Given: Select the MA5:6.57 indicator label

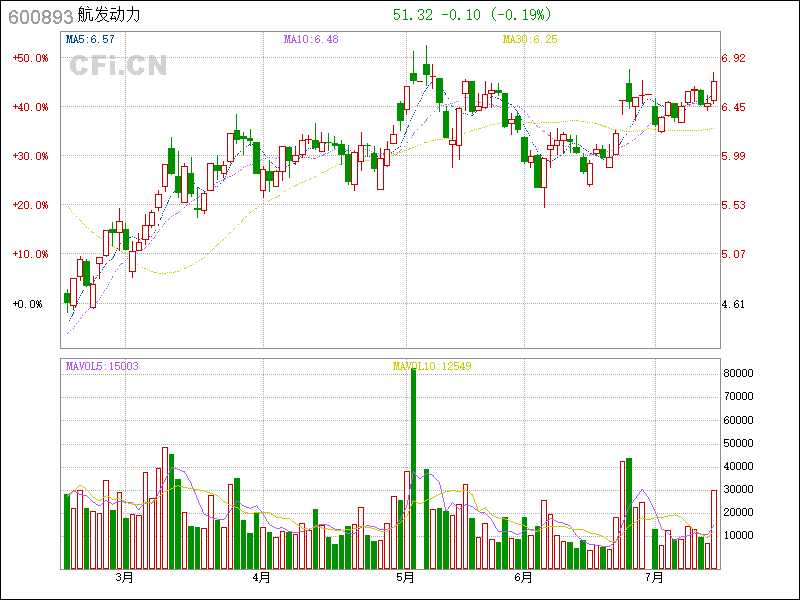Looking at the screenshot, I should coord(90,39).
